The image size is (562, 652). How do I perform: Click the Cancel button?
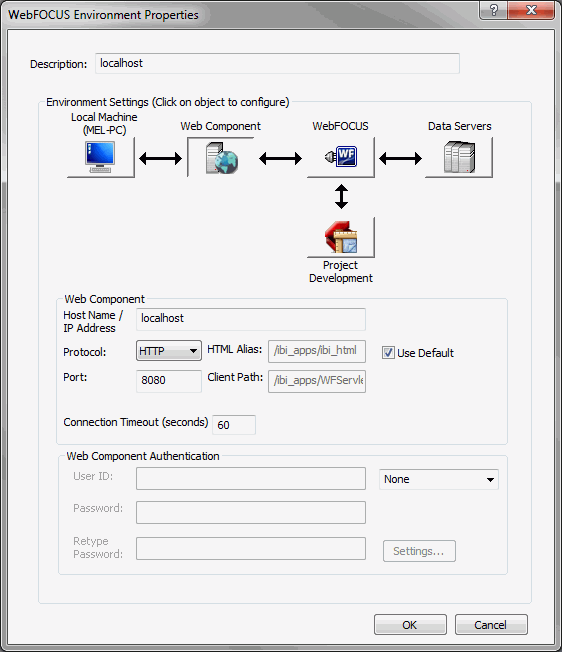[x=491, y=625]
